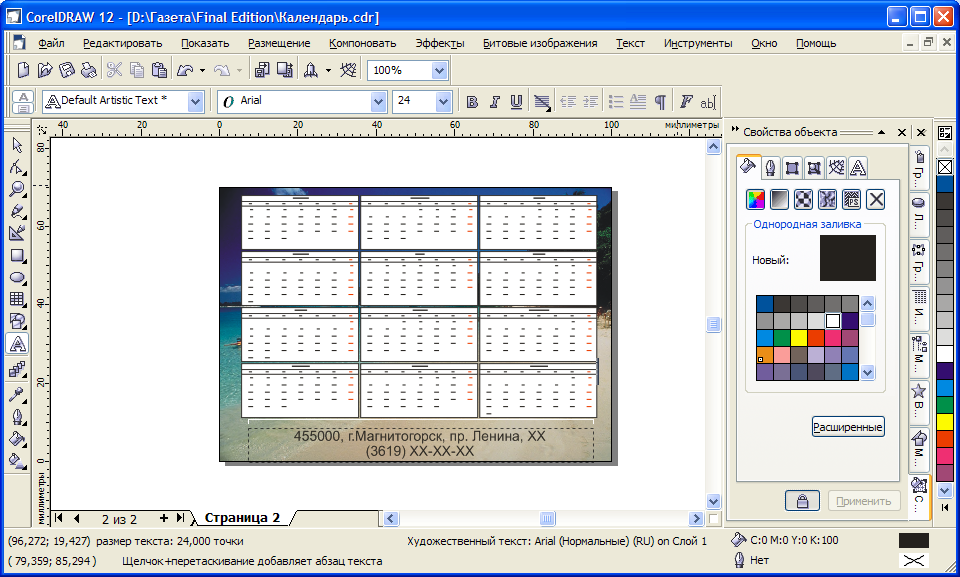This screenshot has height=577, width=960.
Task: Toggle Underline text formatting
Action: click(x=517, y=102)
